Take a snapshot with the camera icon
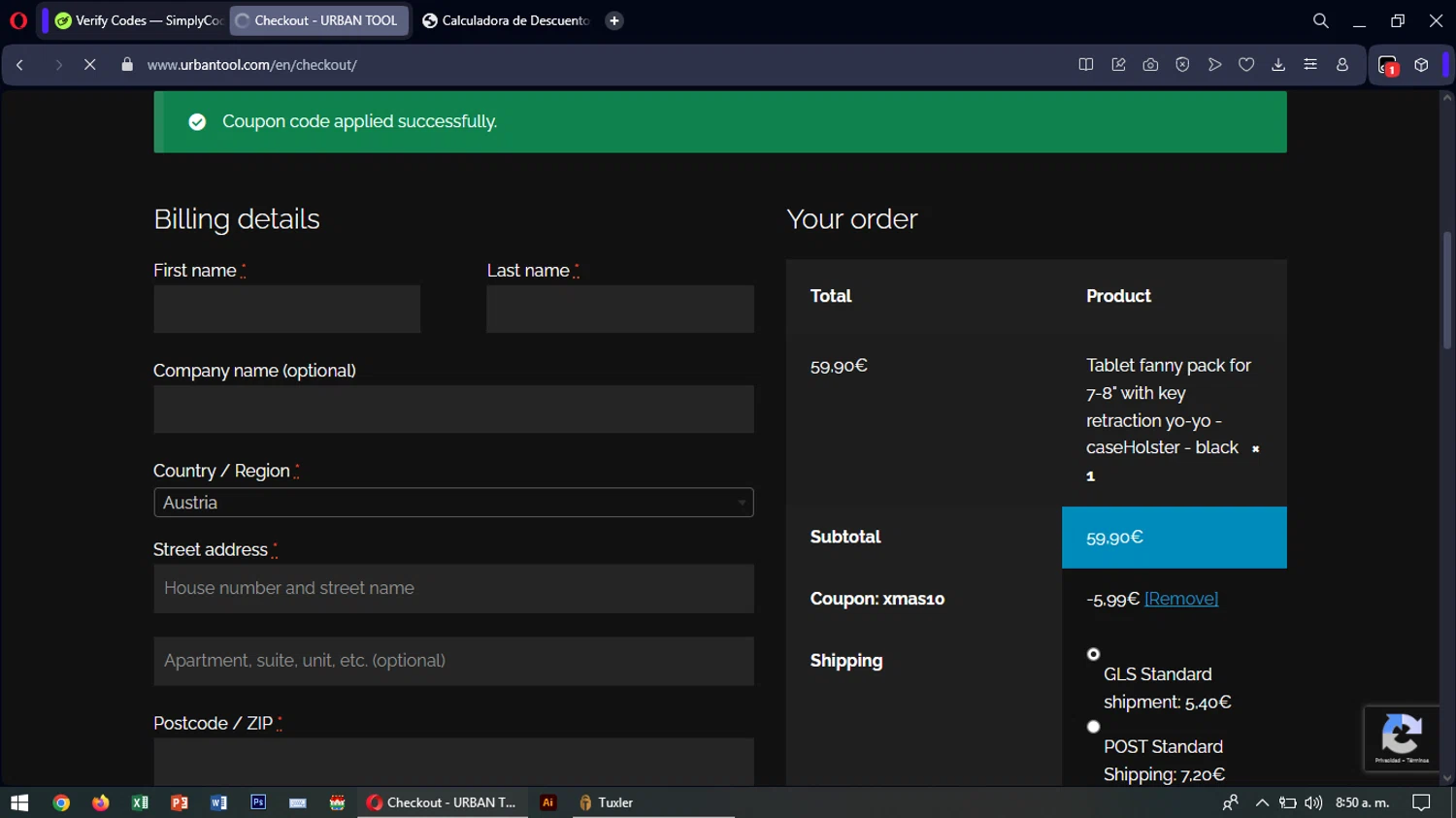1456x818 pixels. click(1150, 65)
